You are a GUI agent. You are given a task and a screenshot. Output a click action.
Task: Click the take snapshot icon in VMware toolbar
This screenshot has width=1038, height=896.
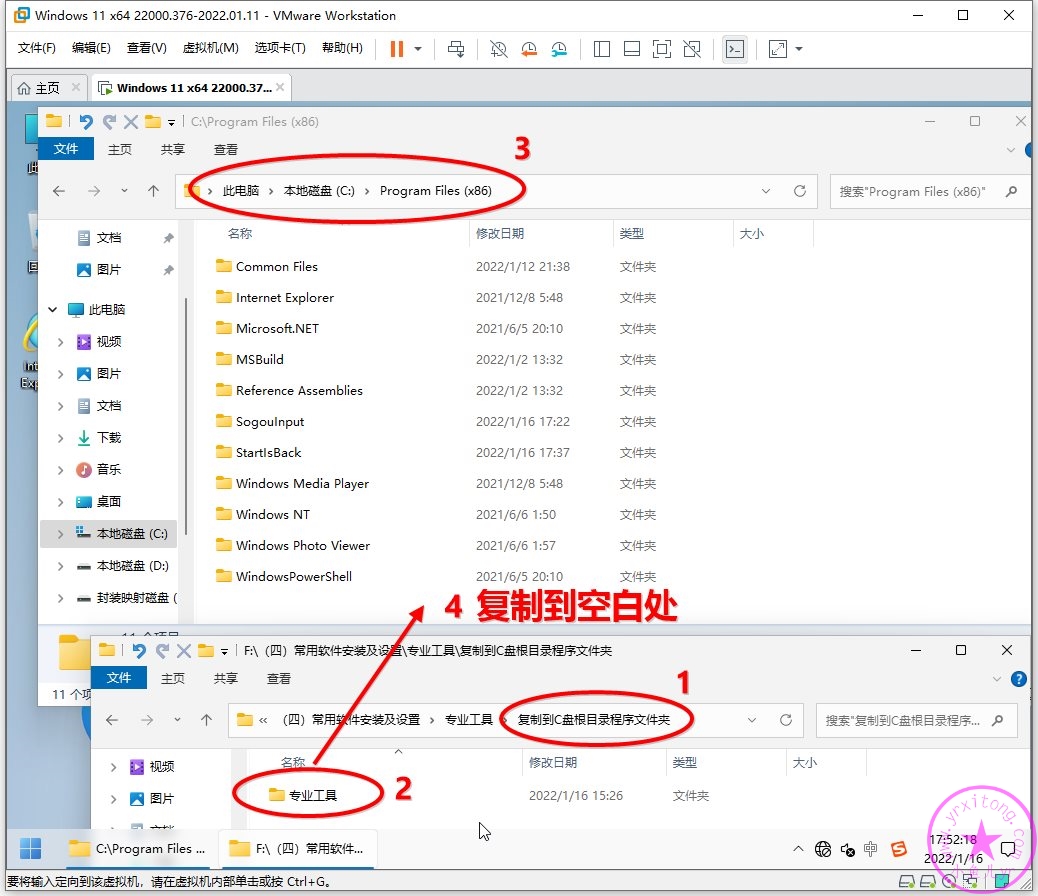pyautogui.click(x=498, y=49)
